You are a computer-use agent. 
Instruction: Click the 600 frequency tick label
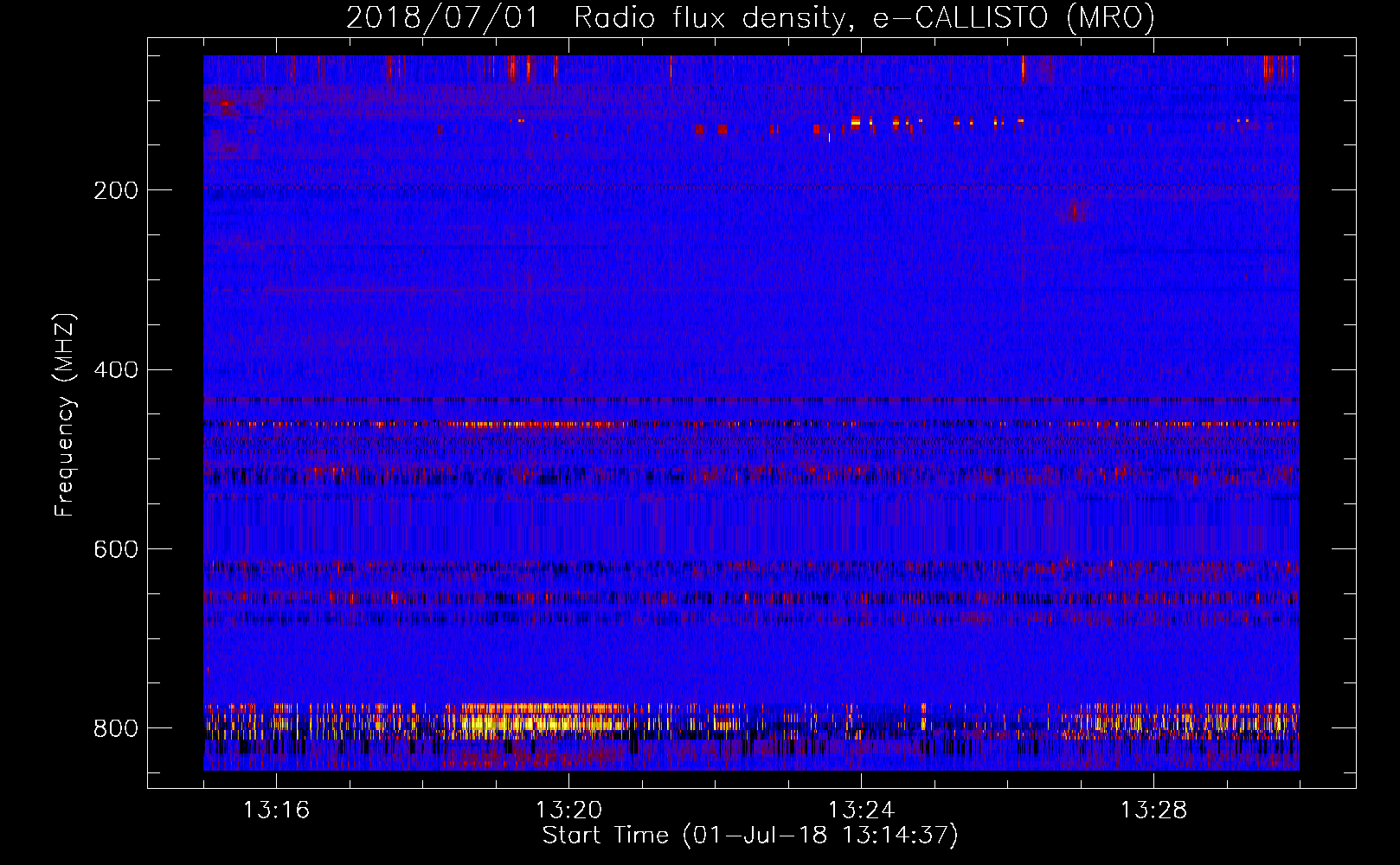click(x=115, y=550)
